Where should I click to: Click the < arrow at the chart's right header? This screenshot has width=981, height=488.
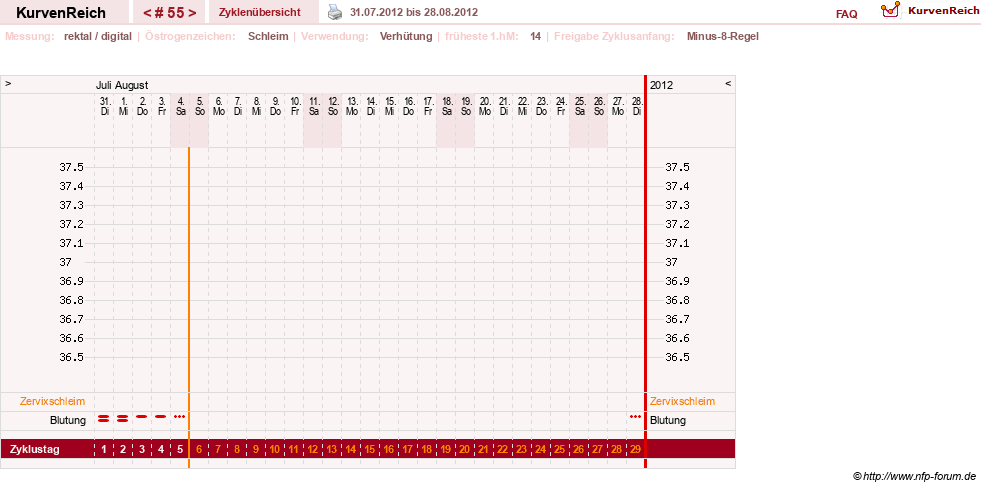pyautogui.click(x=728, y=83)
